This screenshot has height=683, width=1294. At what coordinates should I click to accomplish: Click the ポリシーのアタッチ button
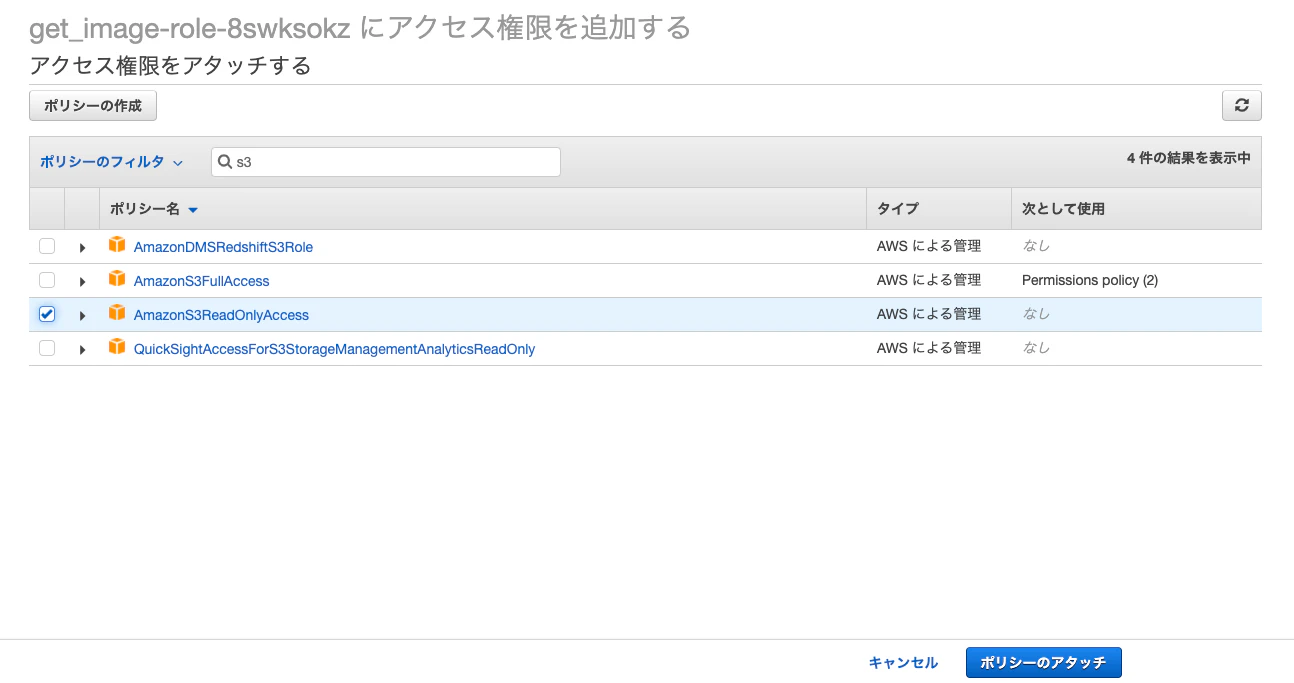1043,662
